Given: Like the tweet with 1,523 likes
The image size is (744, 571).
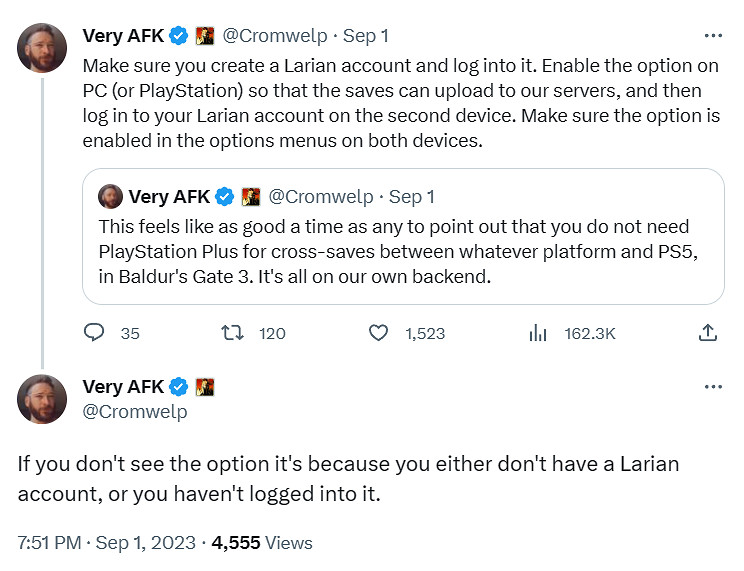Looking at the screenshot, I should pyautogui.click(x=378, y=333).
